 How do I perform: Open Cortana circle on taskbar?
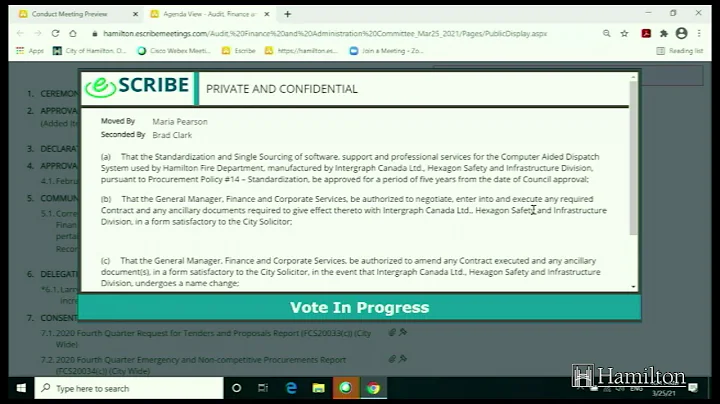click(236, 388)
